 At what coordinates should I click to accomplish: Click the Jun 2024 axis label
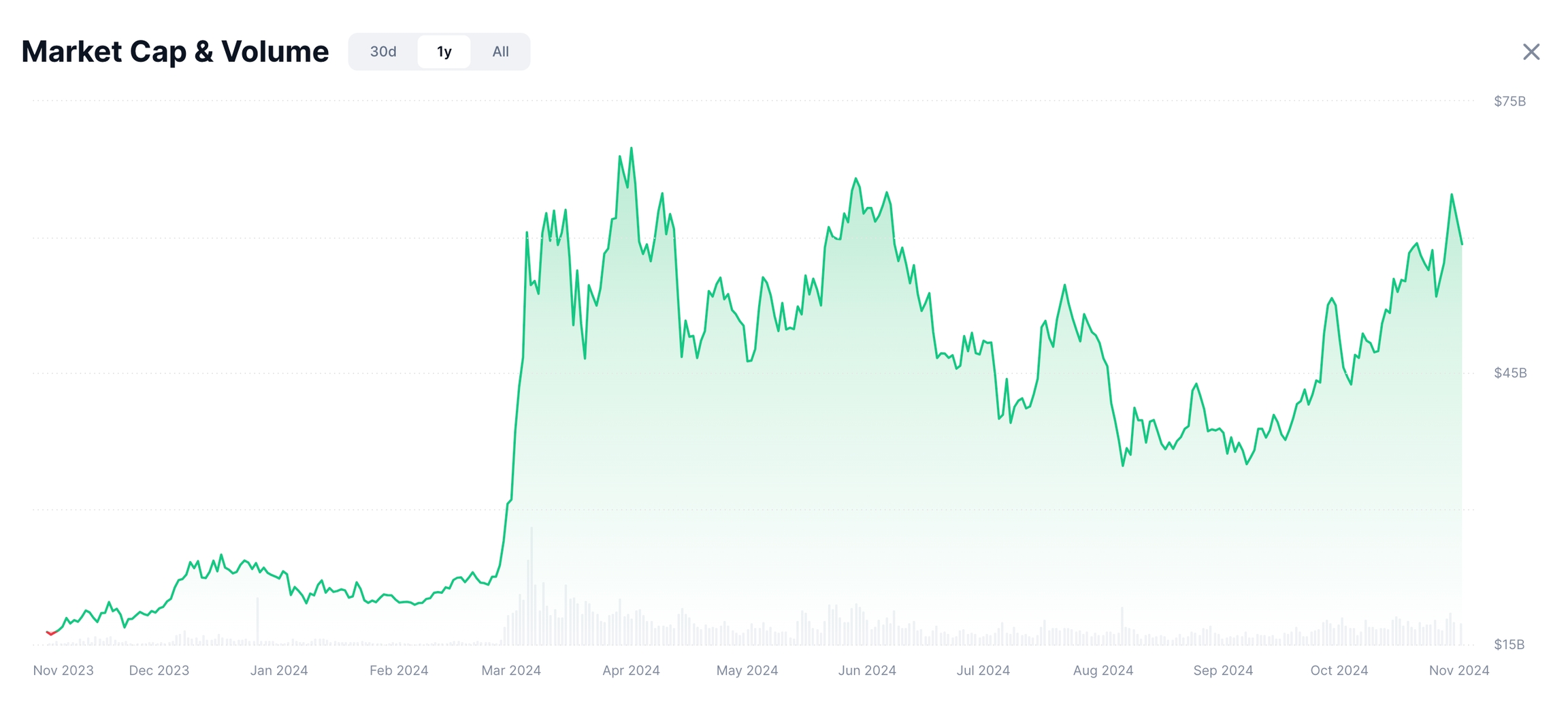[x=867, y=670]
